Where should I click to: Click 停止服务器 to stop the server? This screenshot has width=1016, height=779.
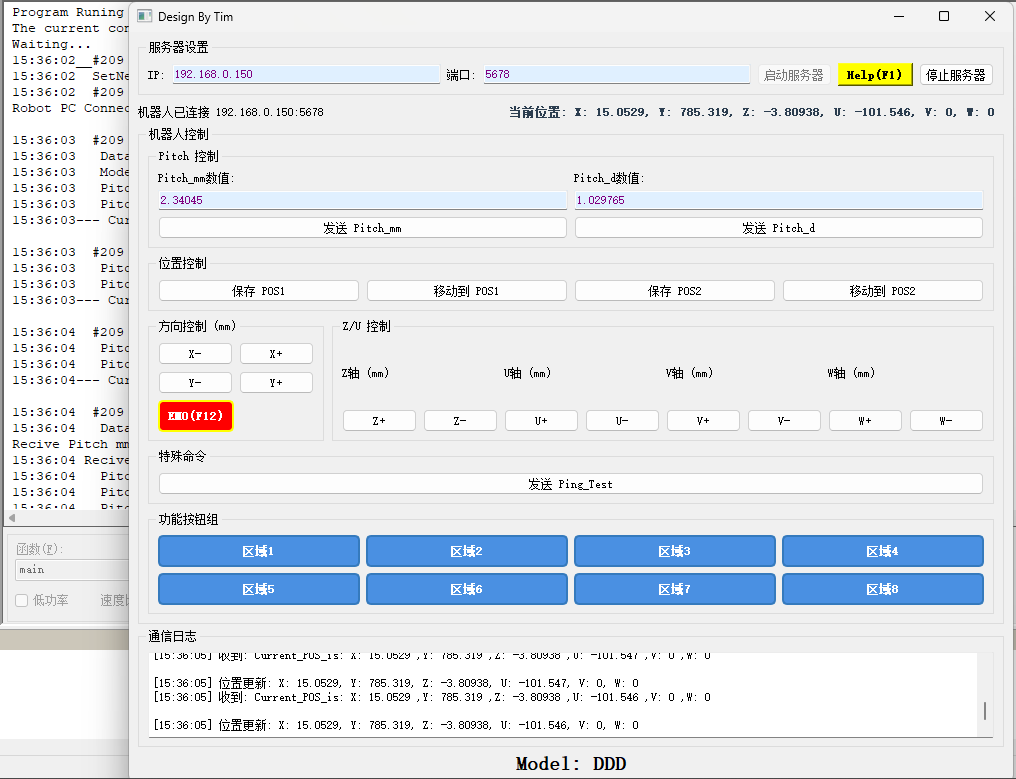tap(955, 74)
